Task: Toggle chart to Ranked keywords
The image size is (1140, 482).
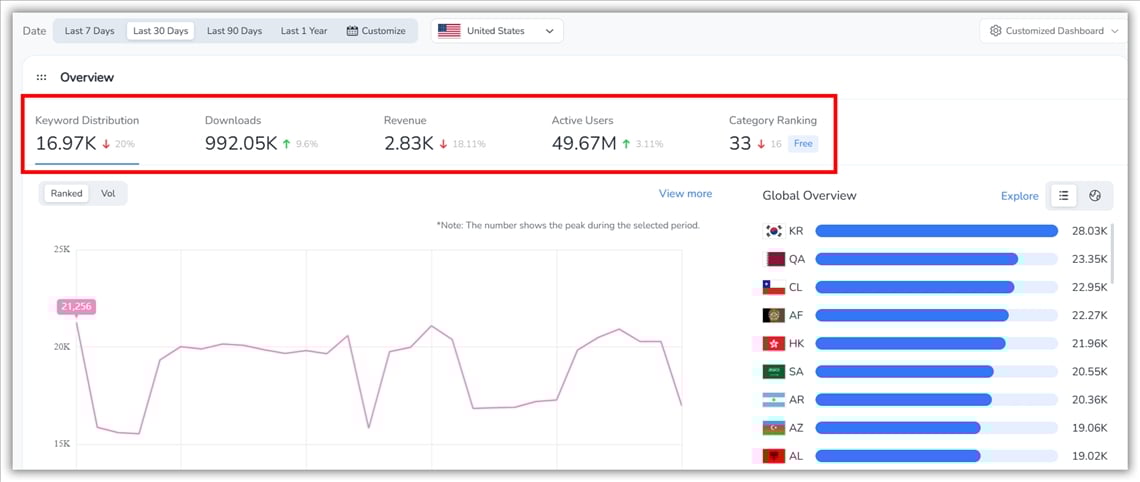Action: click(x=66, y=193)
